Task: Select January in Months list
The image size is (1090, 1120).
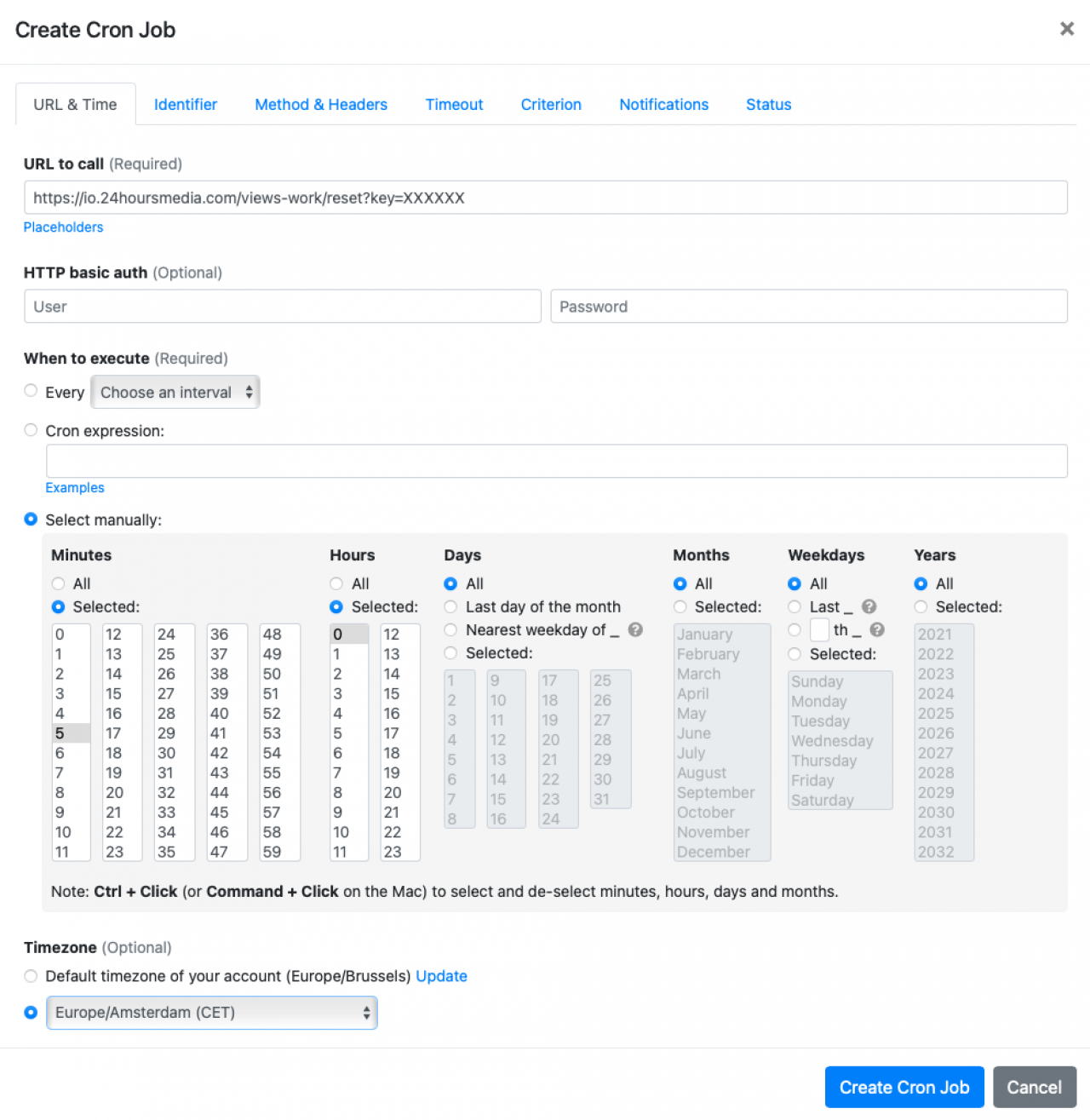Action: coord(721,635)
